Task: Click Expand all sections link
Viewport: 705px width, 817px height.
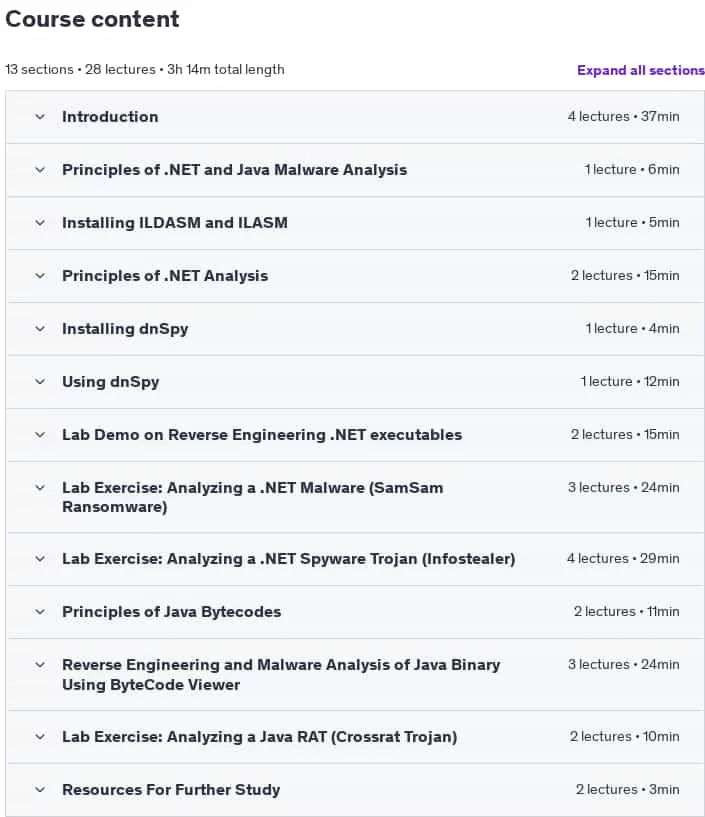Action: [x=640, y=70]
